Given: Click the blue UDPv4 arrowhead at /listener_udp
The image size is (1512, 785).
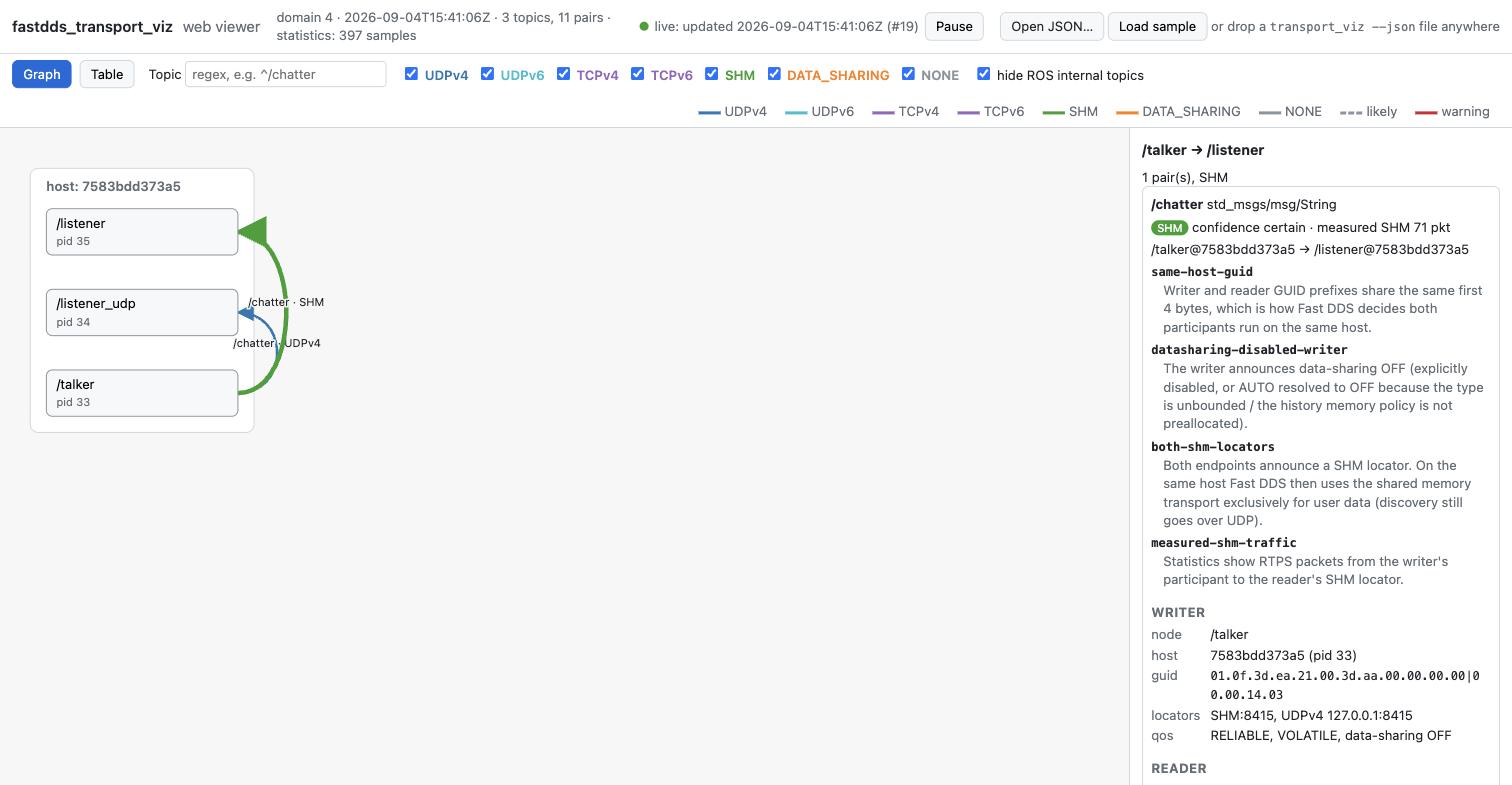Looking at the screenshot, I should pos(245,313).
